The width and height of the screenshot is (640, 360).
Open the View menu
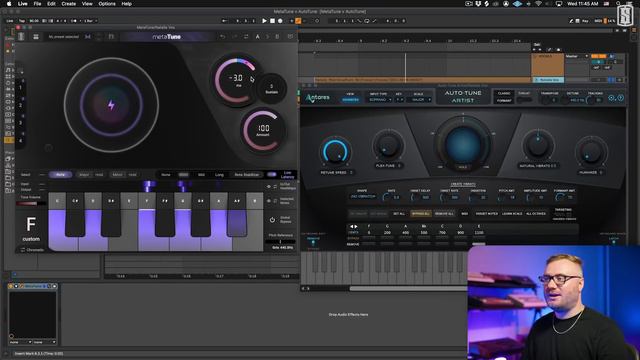point(87,4)
